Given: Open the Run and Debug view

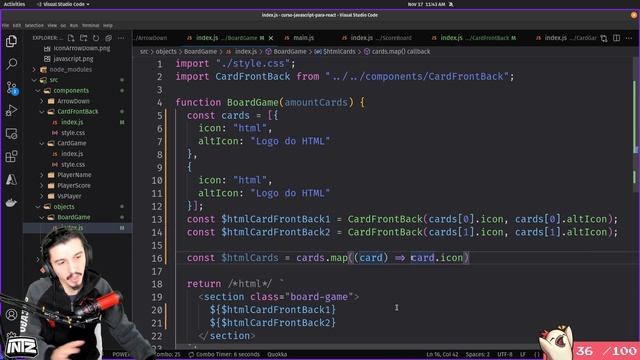Looking at the screenshot, I should (11, 110).
